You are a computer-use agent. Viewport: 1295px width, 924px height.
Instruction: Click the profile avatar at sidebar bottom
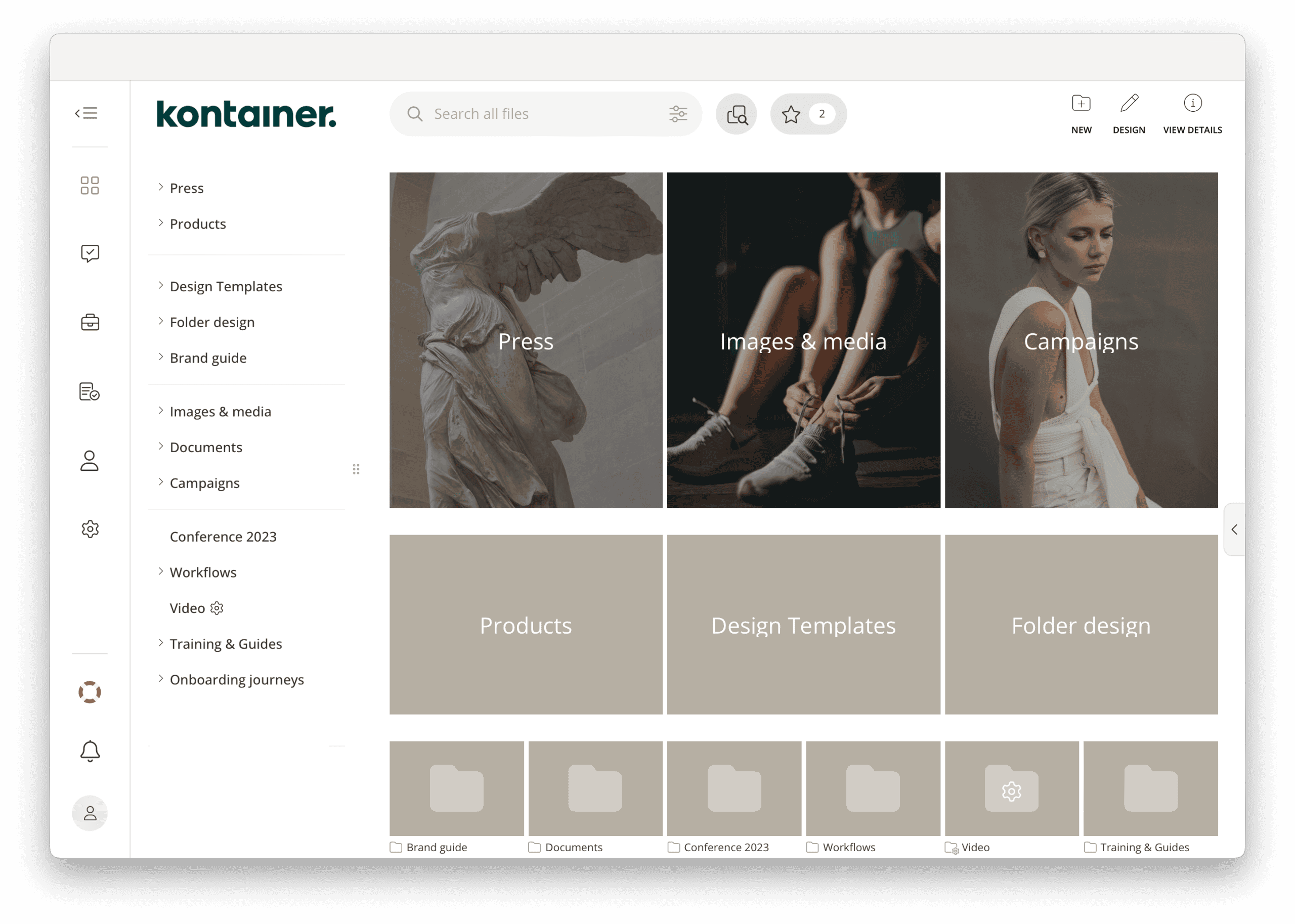coord(90,813)
